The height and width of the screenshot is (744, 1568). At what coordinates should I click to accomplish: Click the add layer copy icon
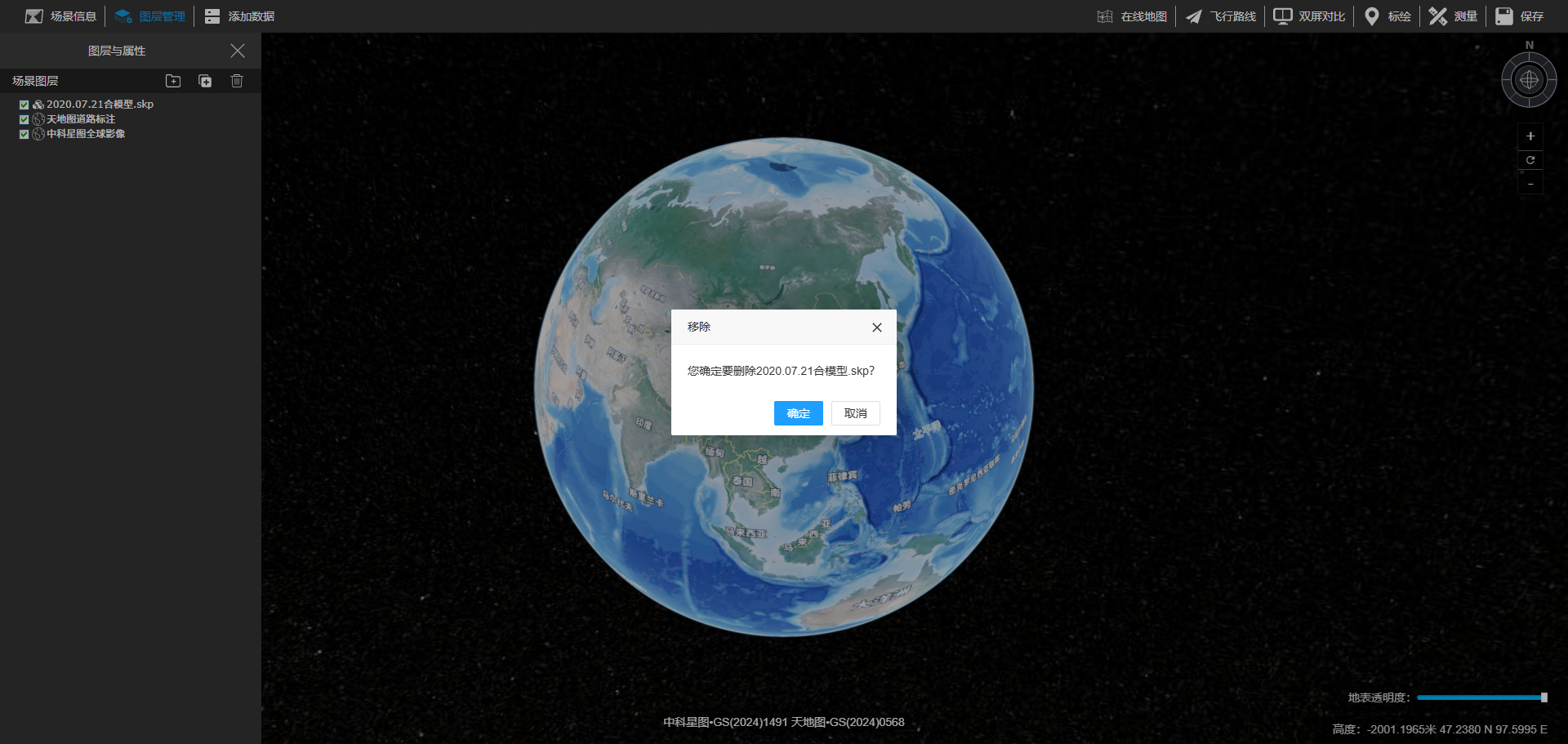tap(205, 81)
